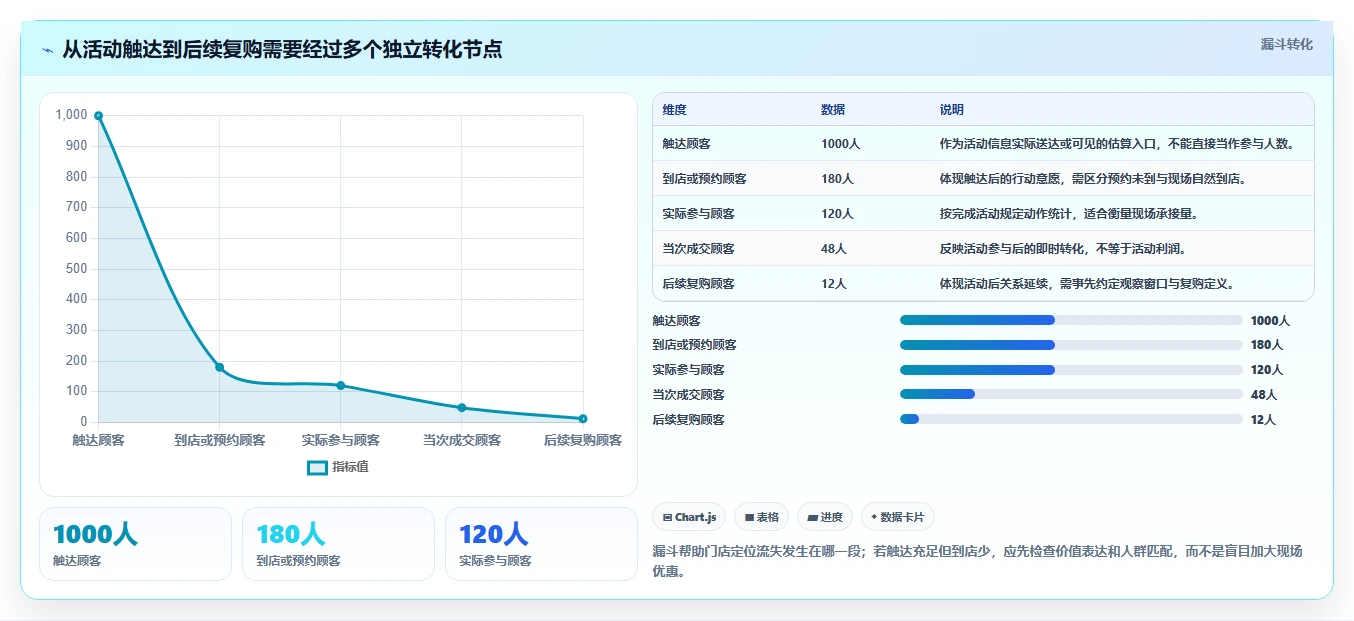Viewport: 1354px width, 621px height.
Task: Click the 12人 value beside progress bar
Action: pyautogui.click(x=1263, y=419)
